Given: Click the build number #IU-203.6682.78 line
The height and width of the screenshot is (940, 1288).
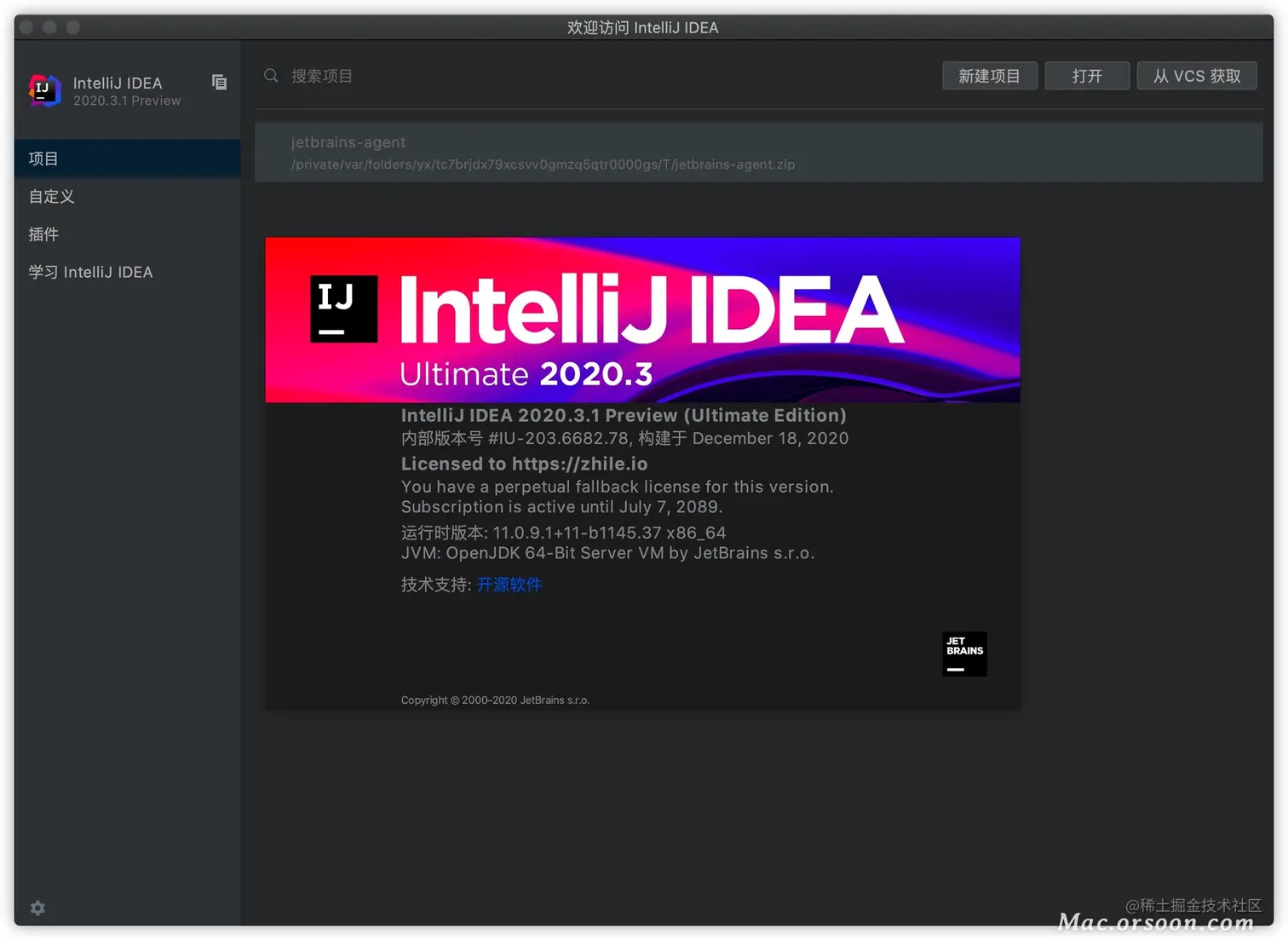Looking at the screenshot, I should click(624, 438).
